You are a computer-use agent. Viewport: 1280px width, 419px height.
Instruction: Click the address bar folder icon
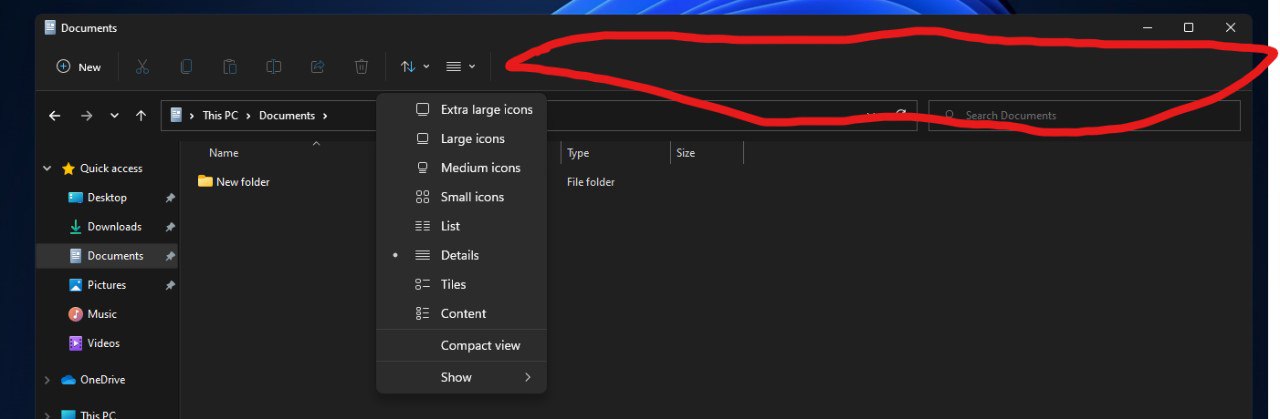[177, 116]
